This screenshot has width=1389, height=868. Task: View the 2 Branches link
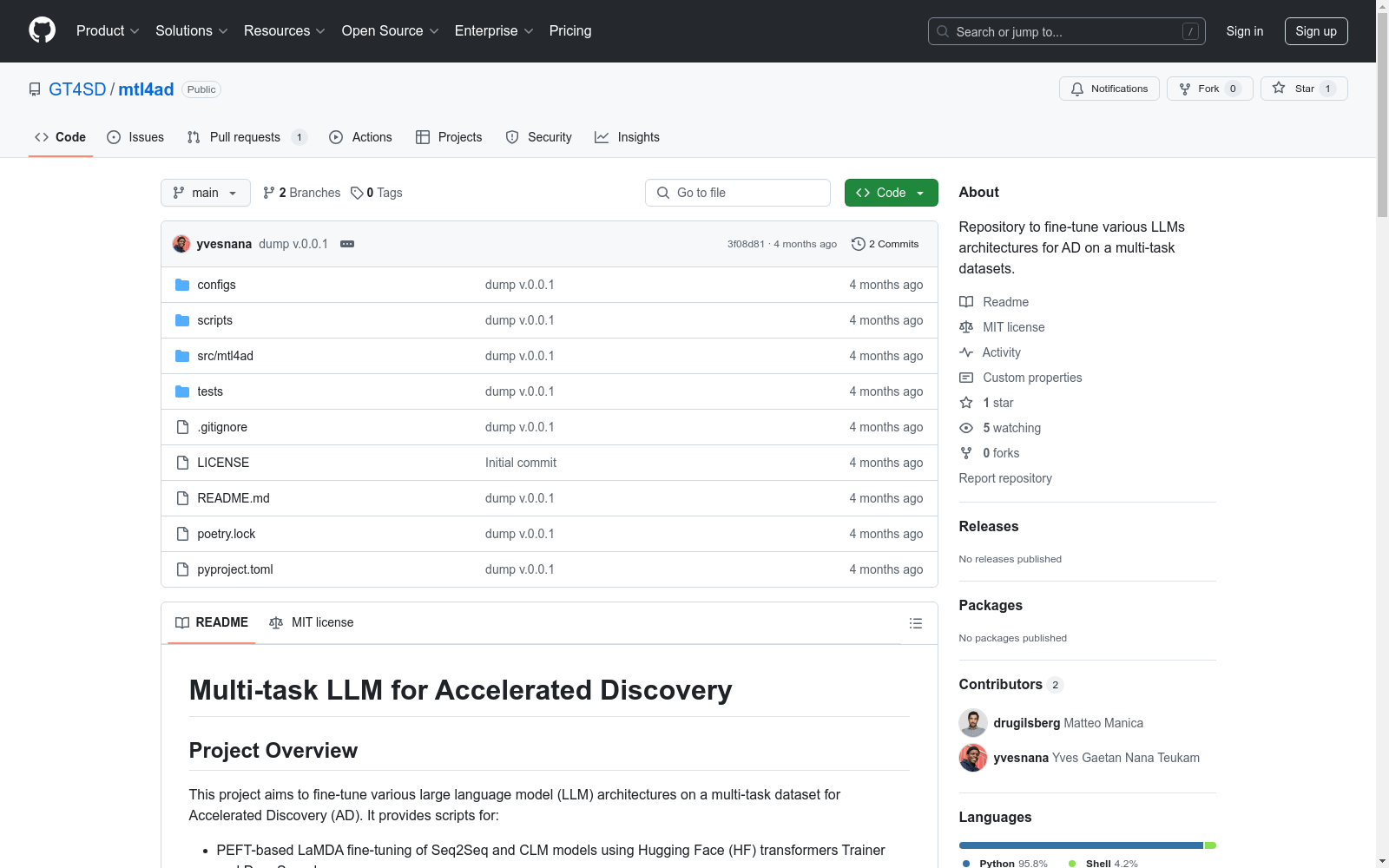pos(302,193)
